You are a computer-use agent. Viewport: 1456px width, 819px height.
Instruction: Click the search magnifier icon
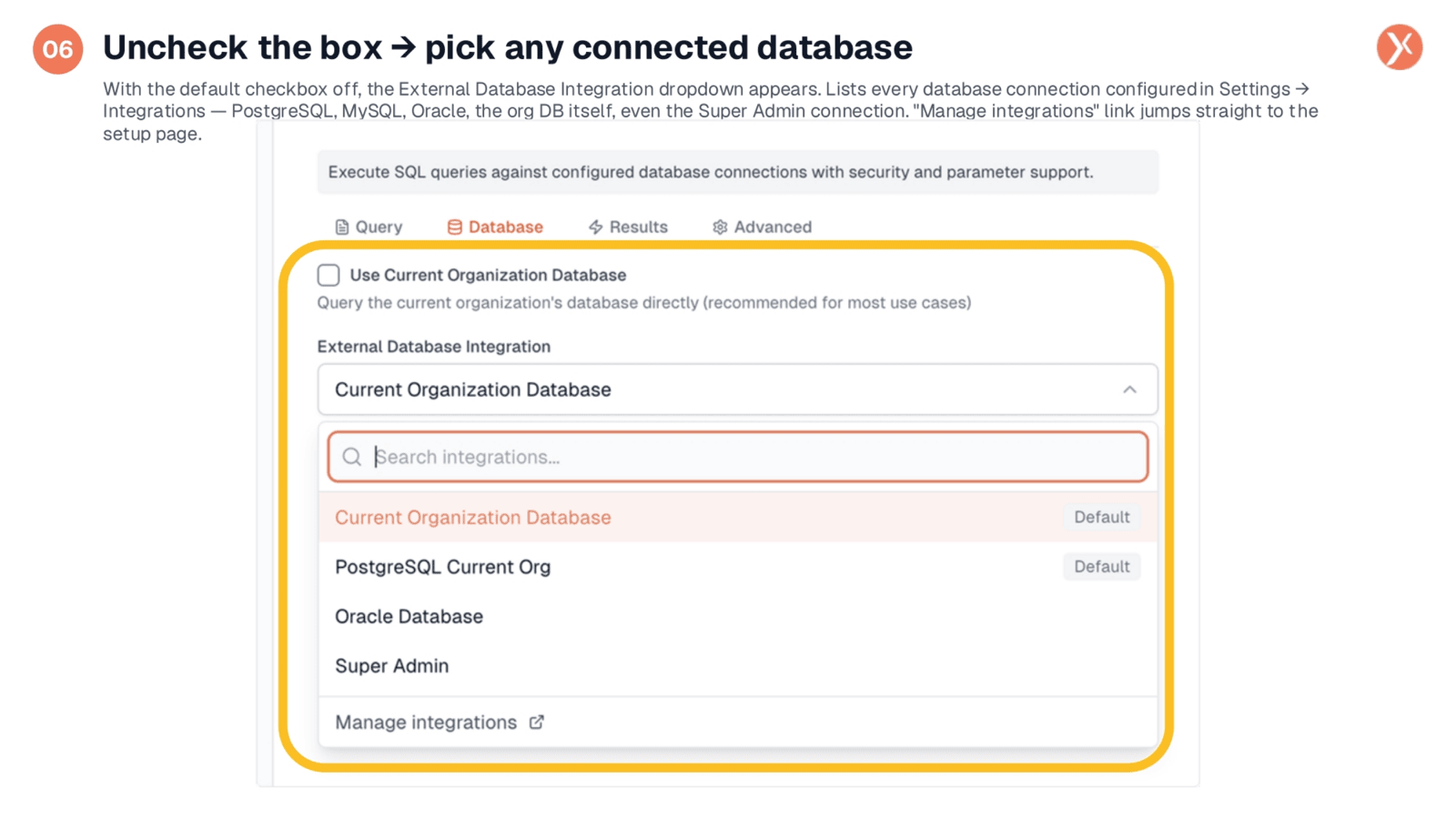tap(351, 457)
